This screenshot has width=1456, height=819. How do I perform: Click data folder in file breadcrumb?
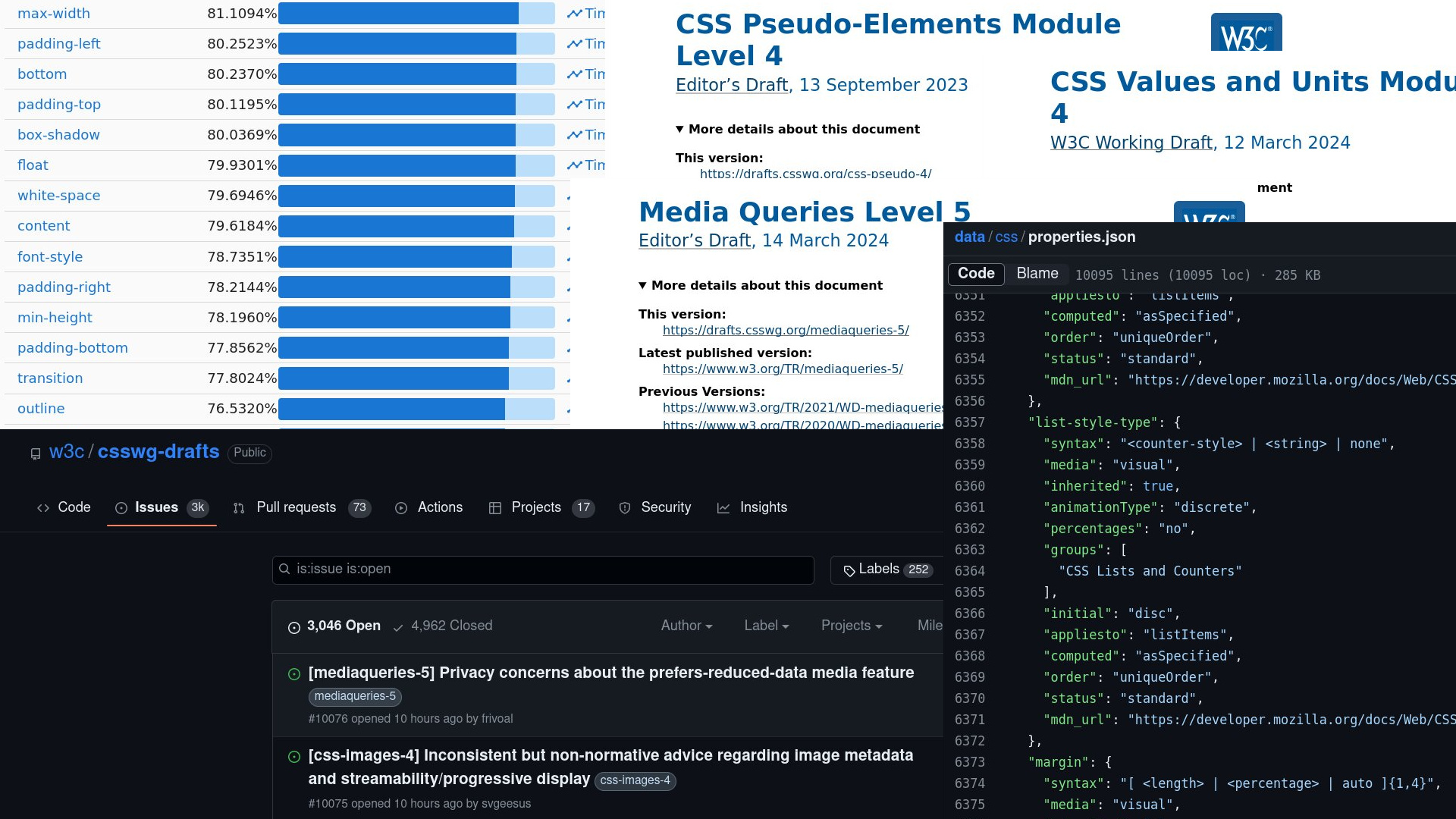point(969,237)
